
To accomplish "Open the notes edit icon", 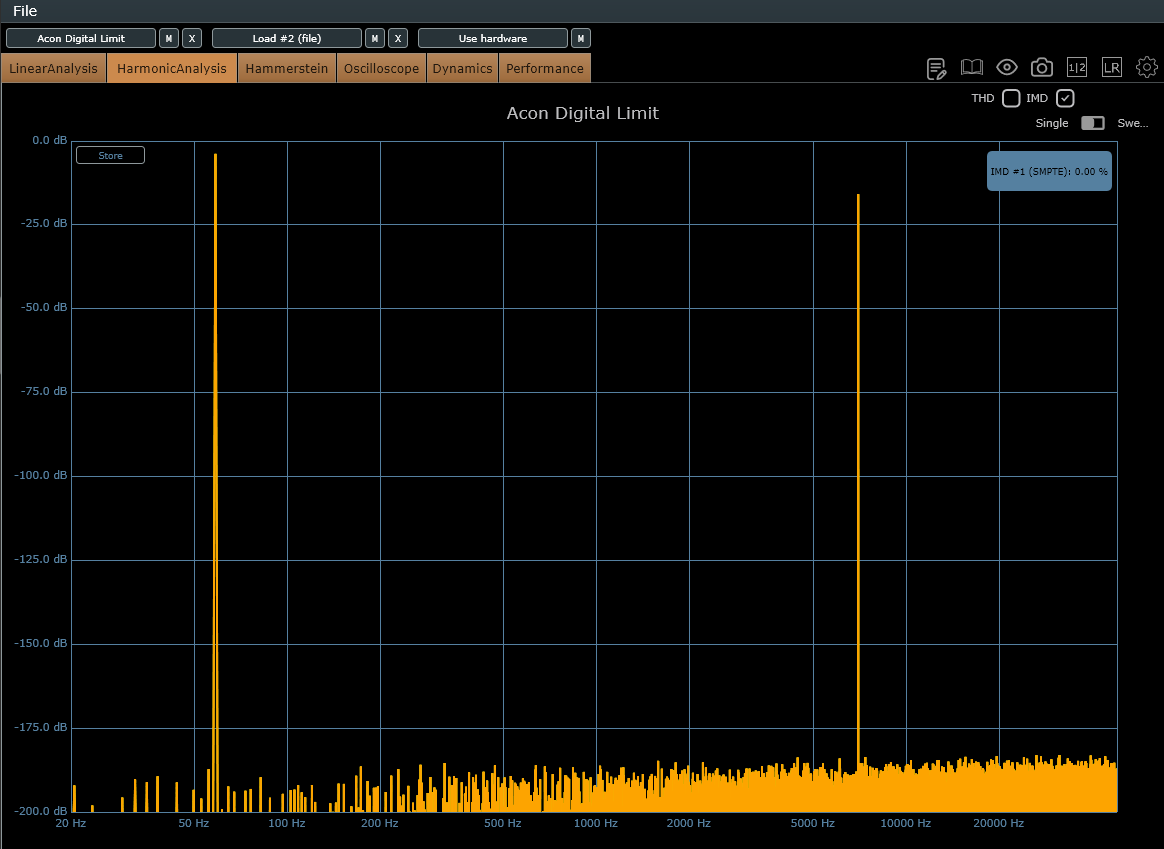I will click(x=936, y=68).
